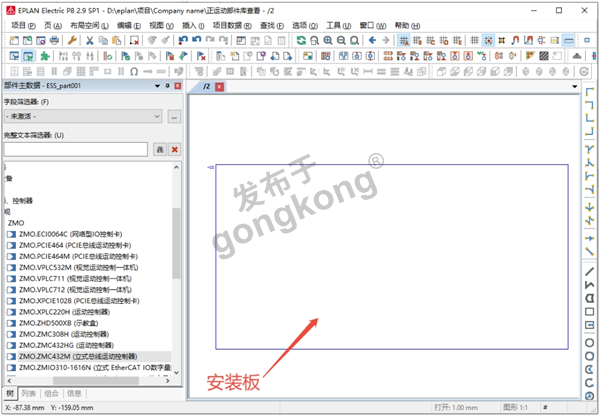Click the Paste clipboard icon
The width and height of the screenshot is (600, 416).
(116, 40)
